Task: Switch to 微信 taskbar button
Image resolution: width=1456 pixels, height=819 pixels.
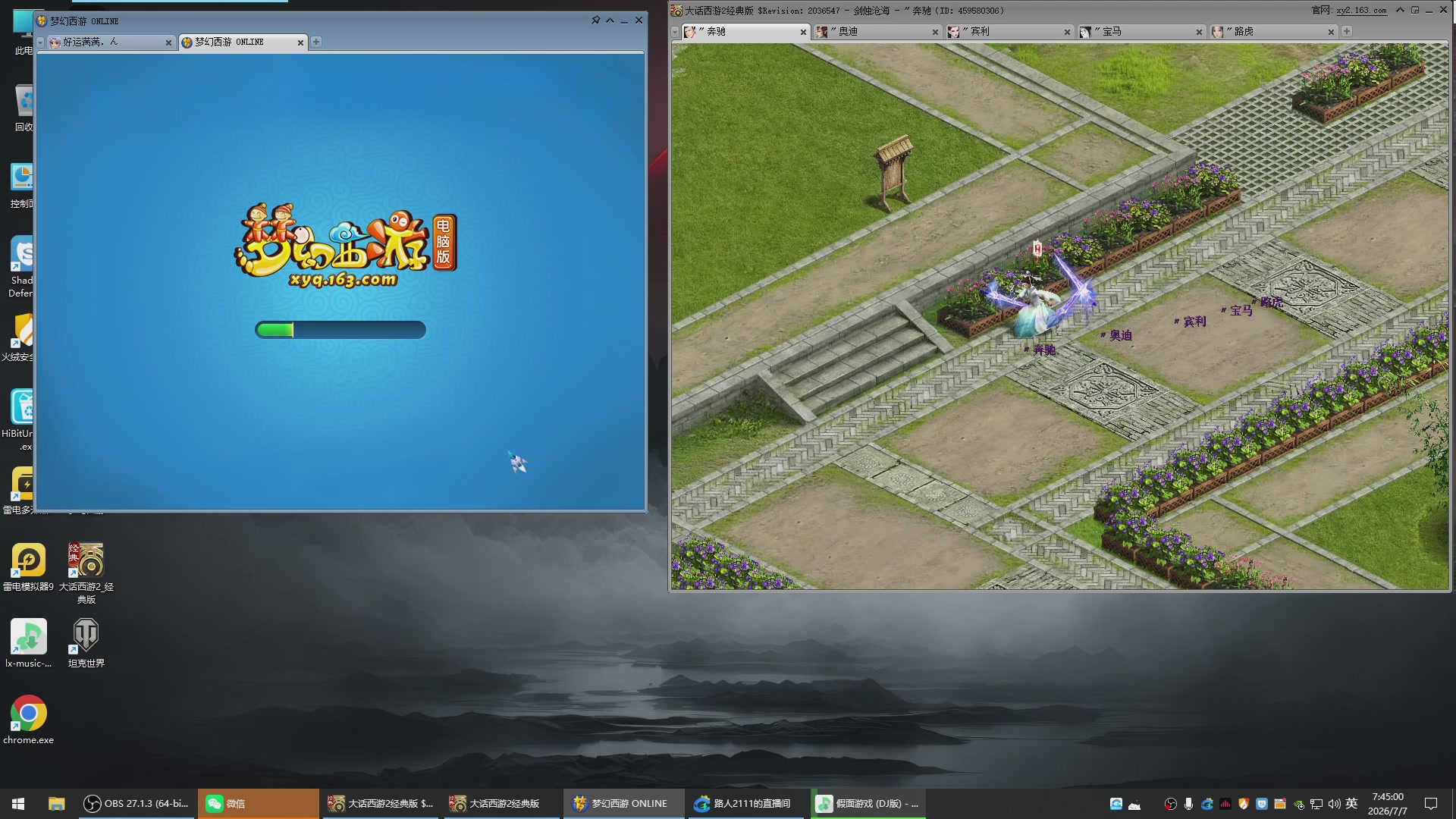Action: click(x=259, y=804)
